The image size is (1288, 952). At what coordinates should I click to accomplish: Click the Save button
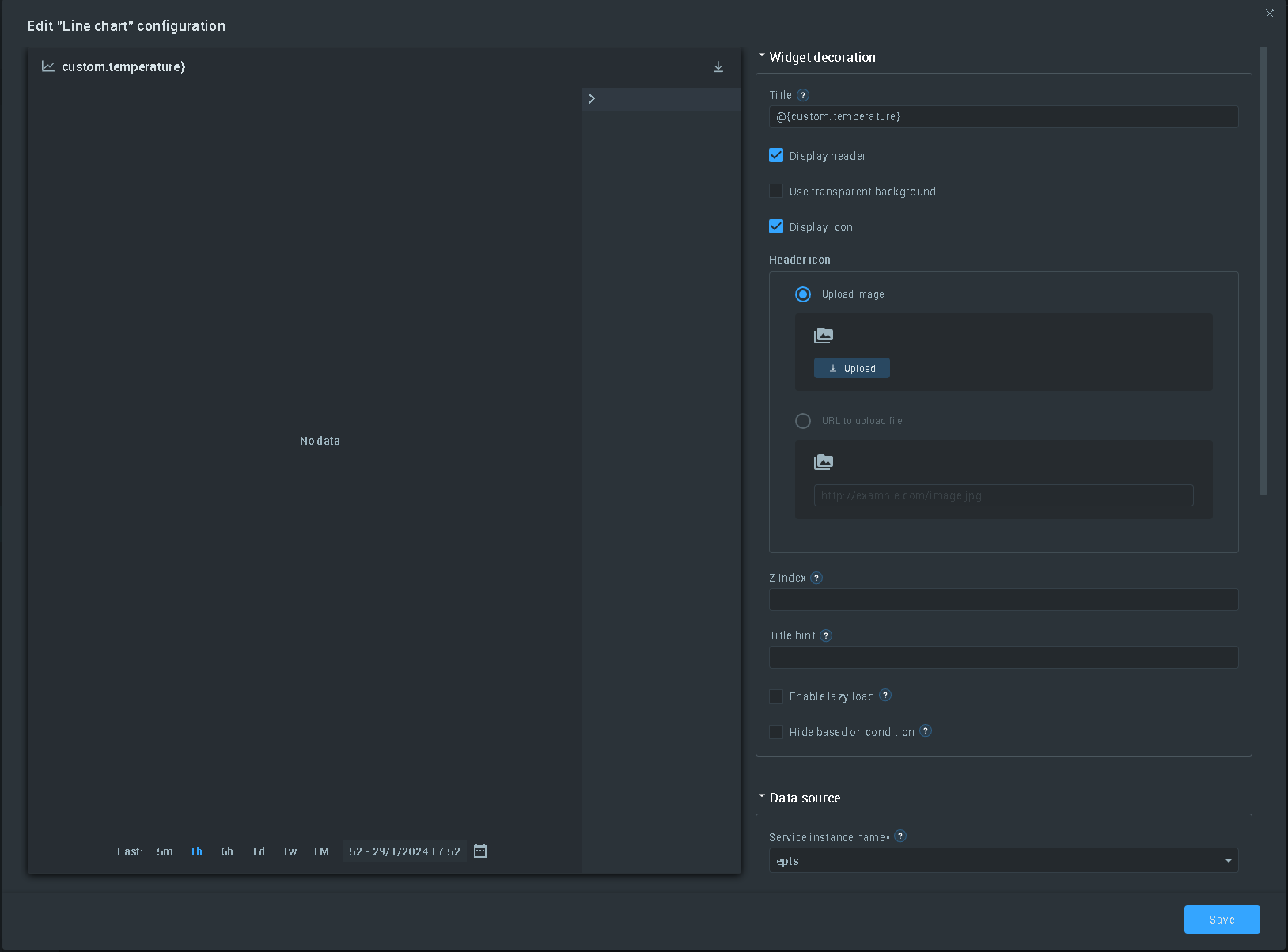click(1222, 920)
